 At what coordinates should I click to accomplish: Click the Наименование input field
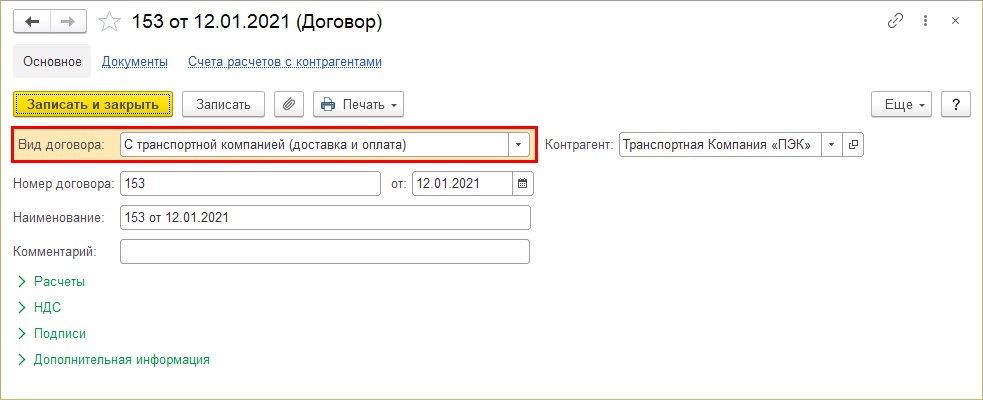[x=325, y=218]
